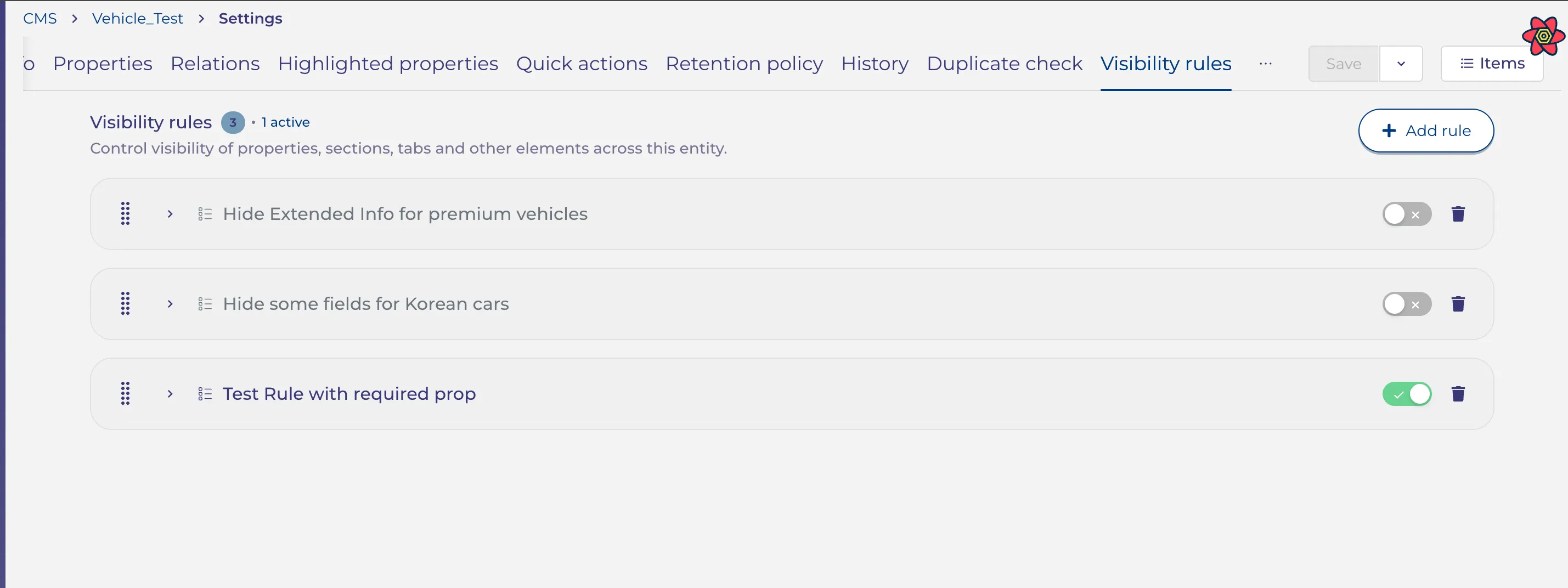Click the React Query devtools flower icon
1568x588 pixels.
point(1543,36)
